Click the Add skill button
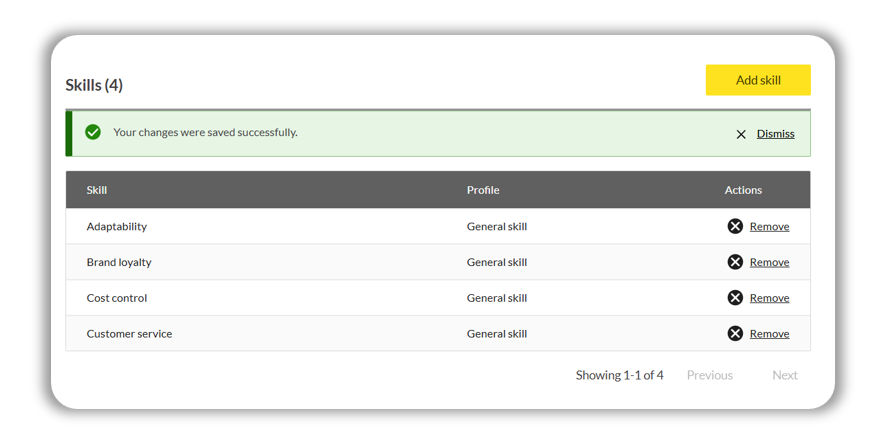This screenshot has height=433, width=874. tap(758, 80)
